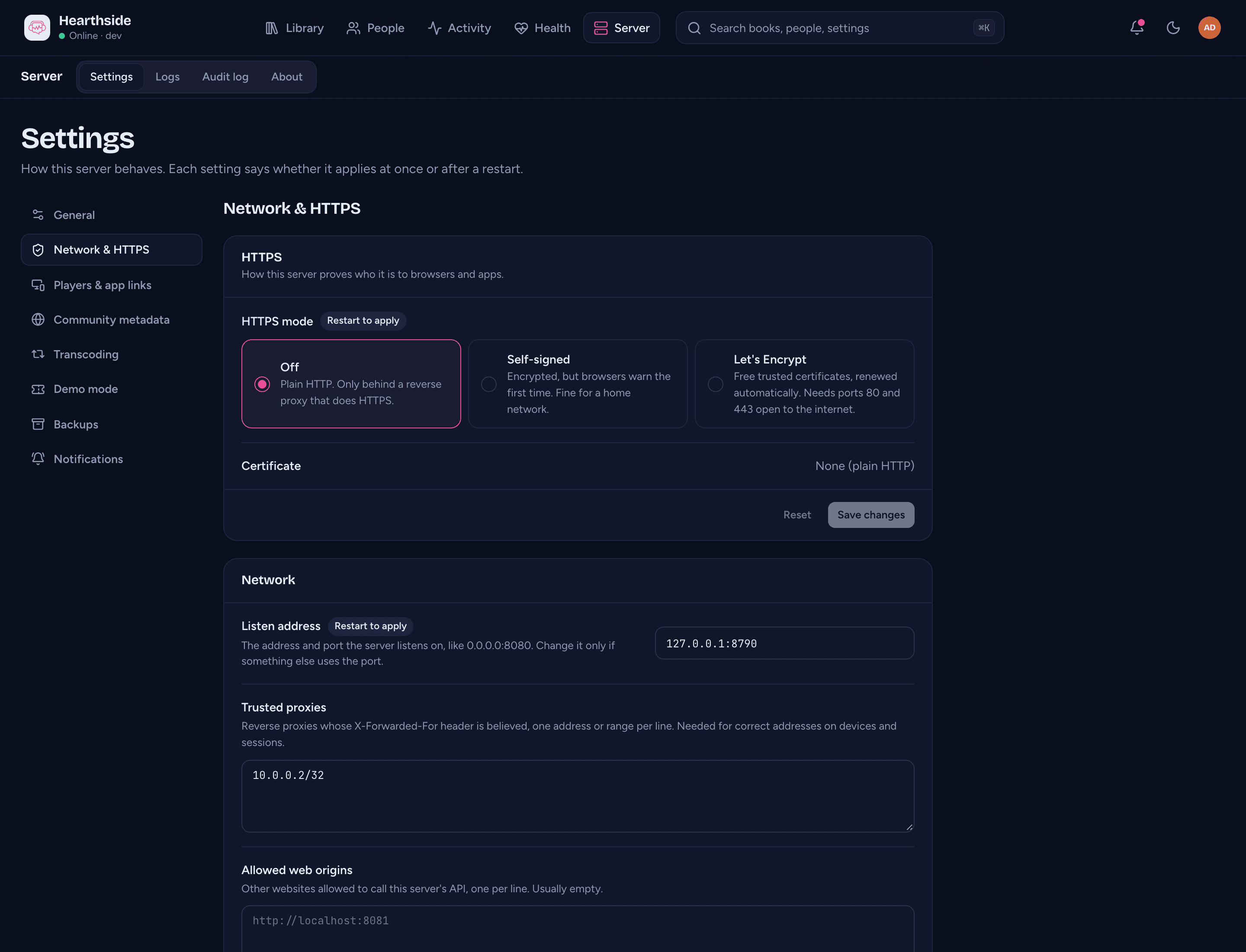Click the Listen address Restart to apply badge
This screenshot has width=1246, height=952.
tap(371, 626)
